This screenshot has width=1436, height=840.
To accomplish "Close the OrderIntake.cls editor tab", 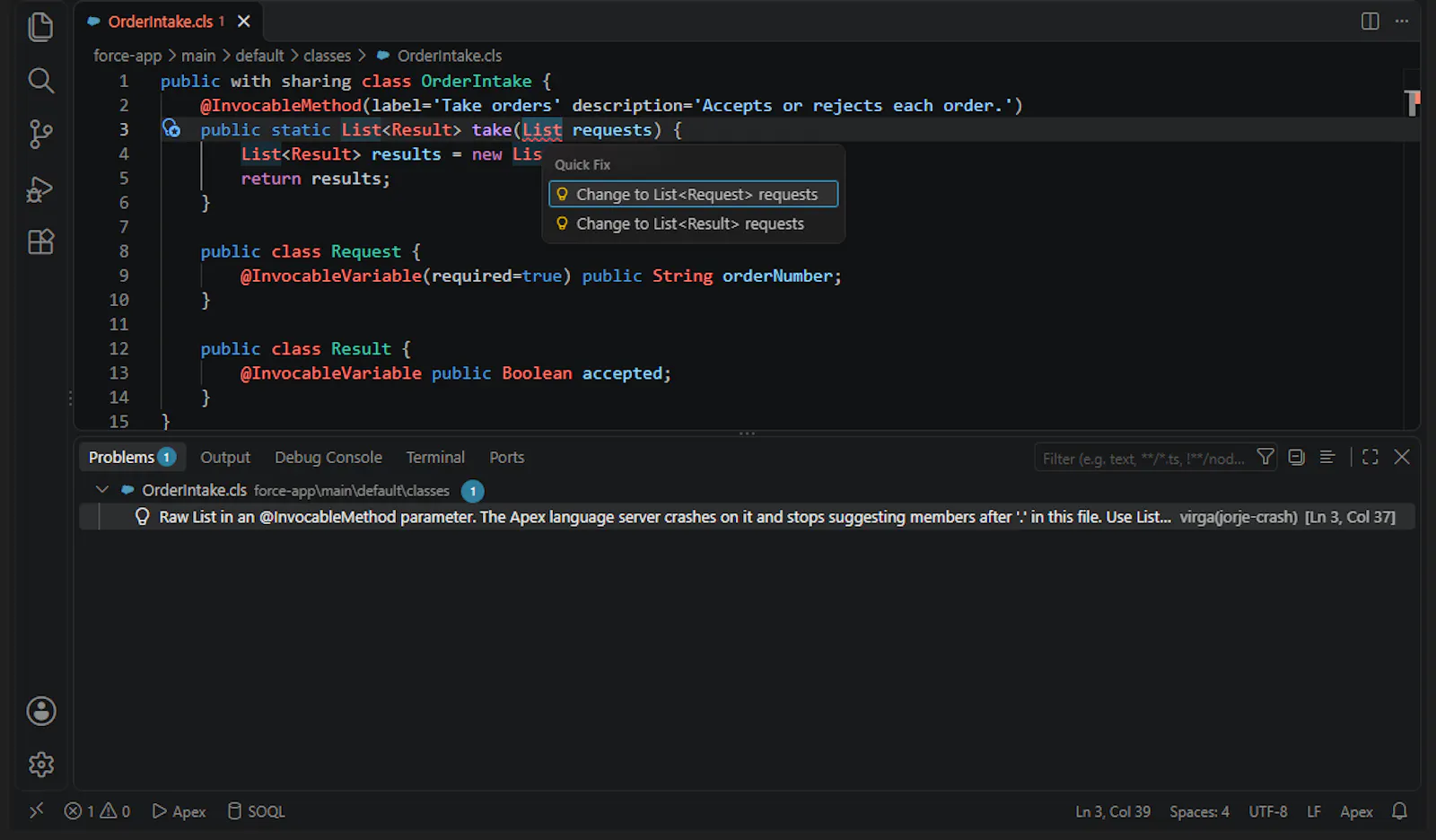I will click(244, 22).
